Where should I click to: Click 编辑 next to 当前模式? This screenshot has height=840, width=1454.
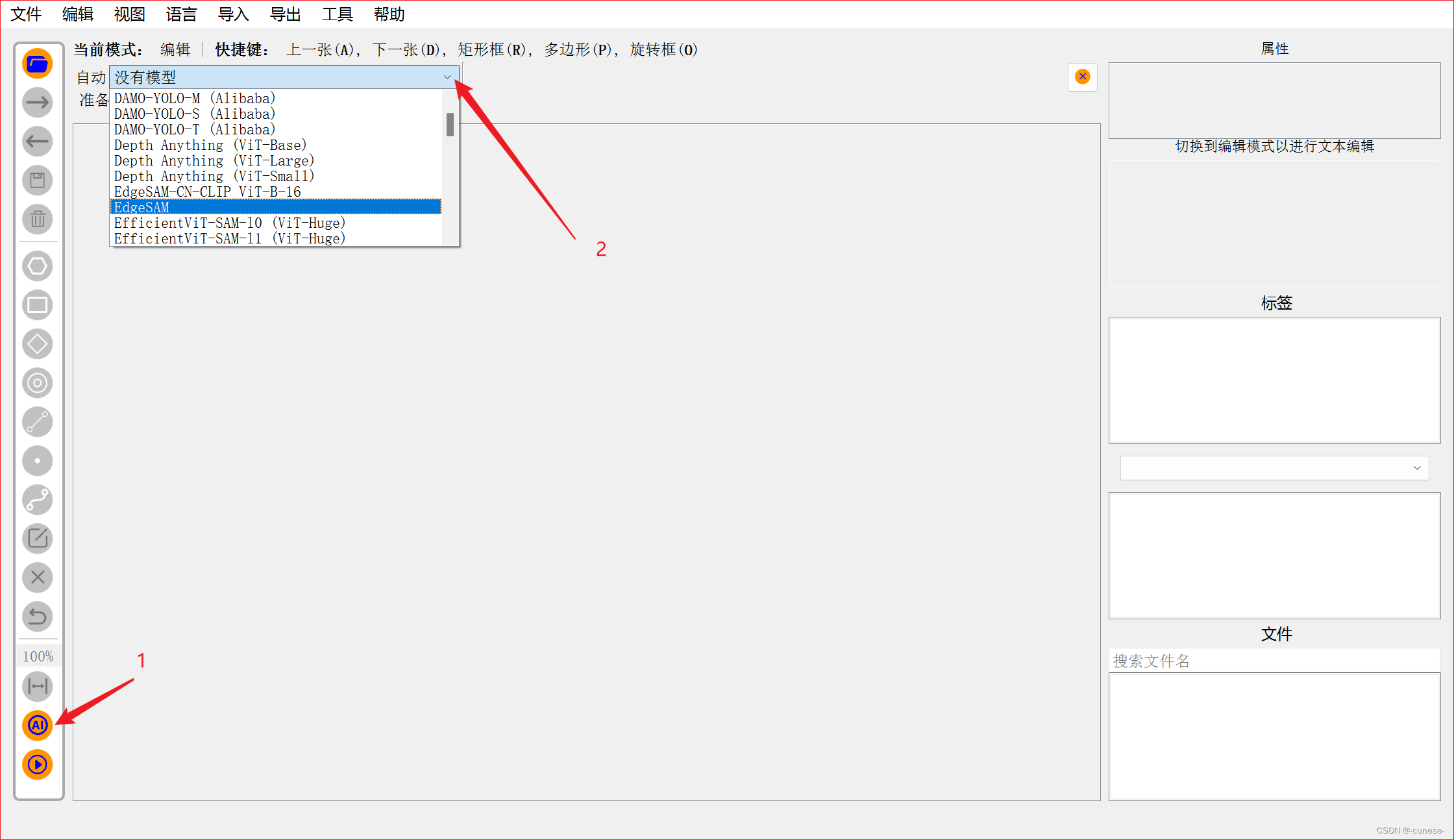175,49
